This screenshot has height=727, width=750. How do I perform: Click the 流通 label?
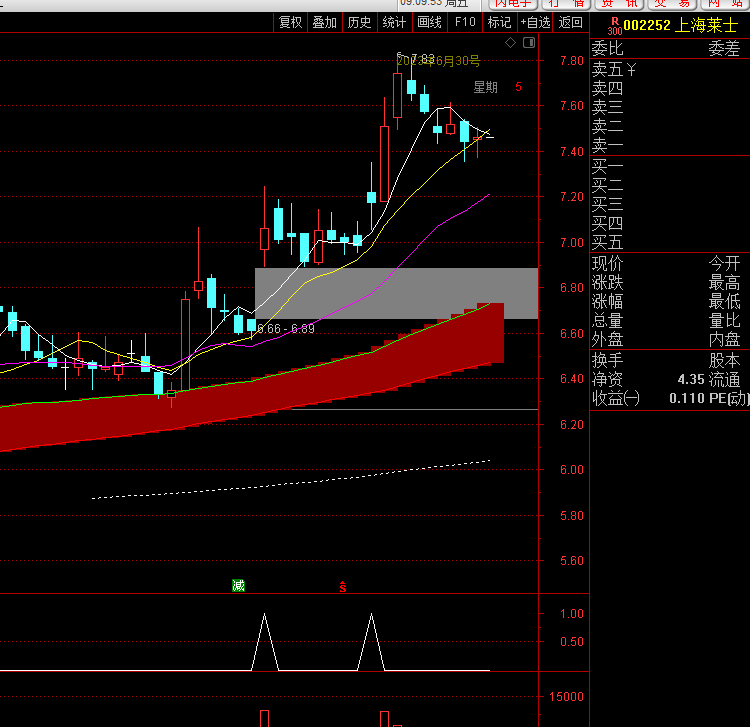pyautogui.click(x=724, y=380)
